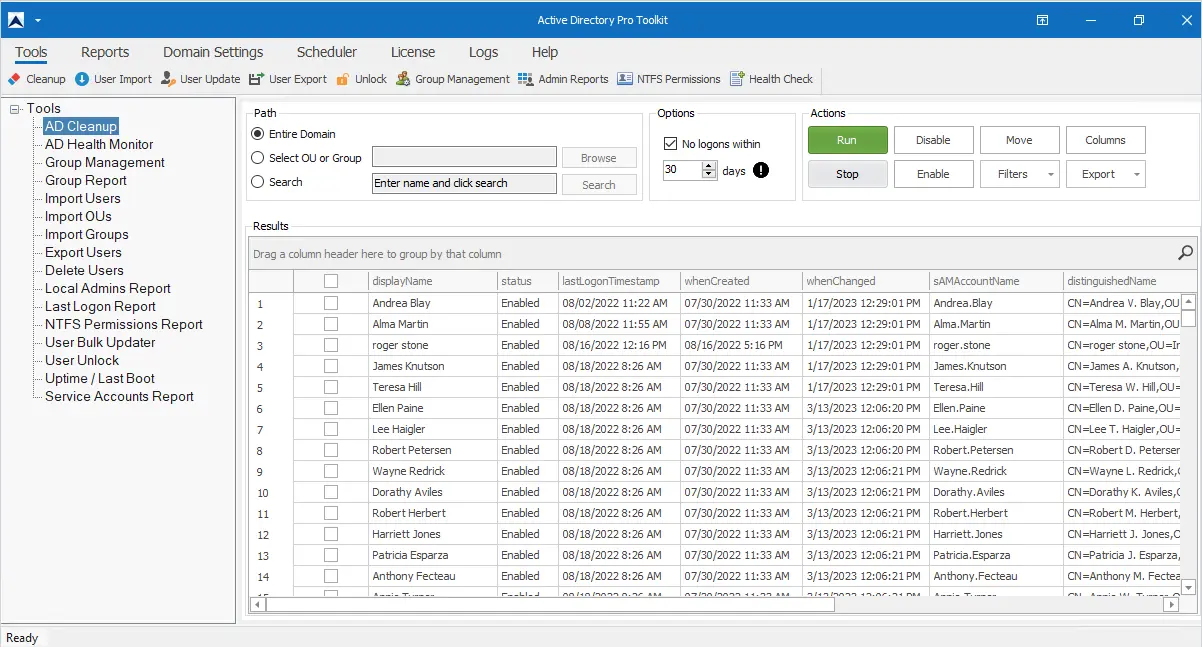Image resolution: width=1202 pixels, height=647 pixels.
Task: Click the Move button in Actions
Action: (1019, 140)
